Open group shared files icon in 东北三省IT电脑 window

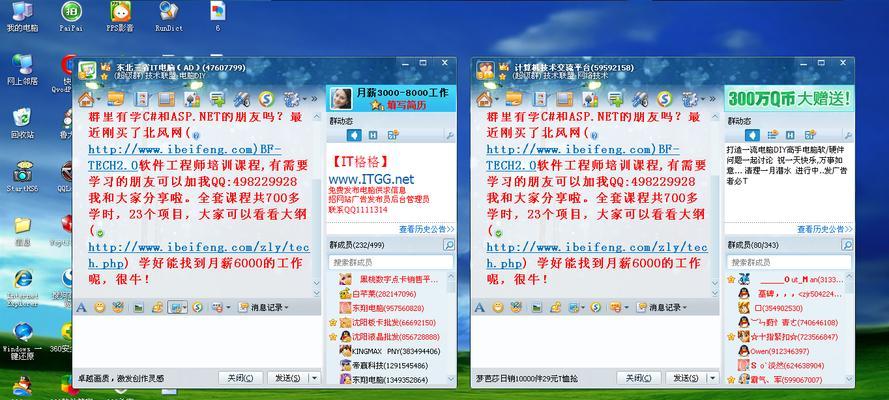[116, 99]
